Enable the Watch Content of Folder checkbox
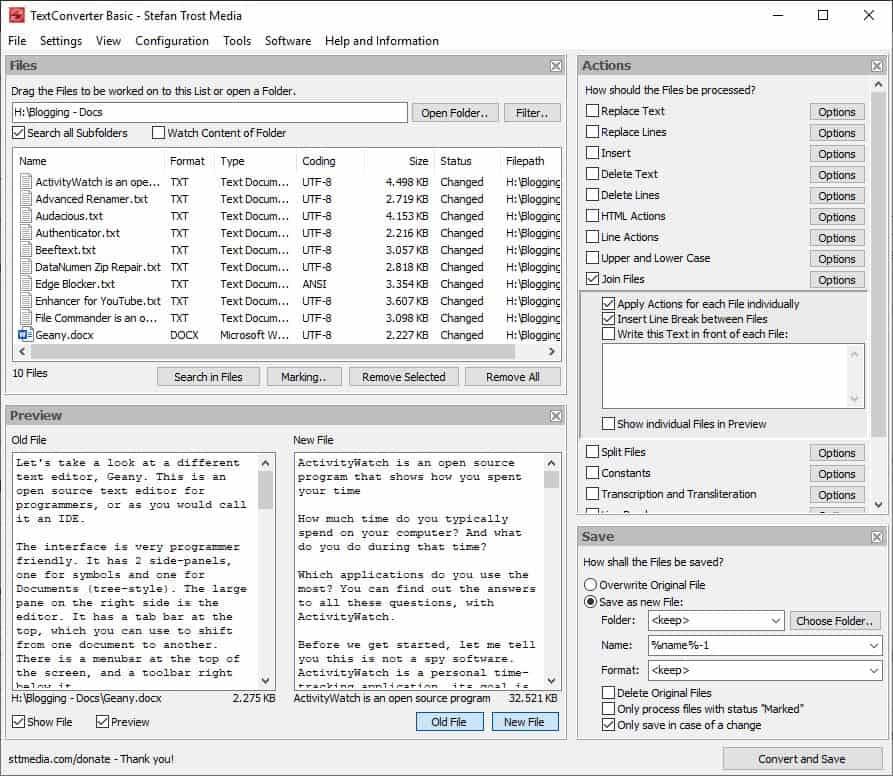 (157, 133)
